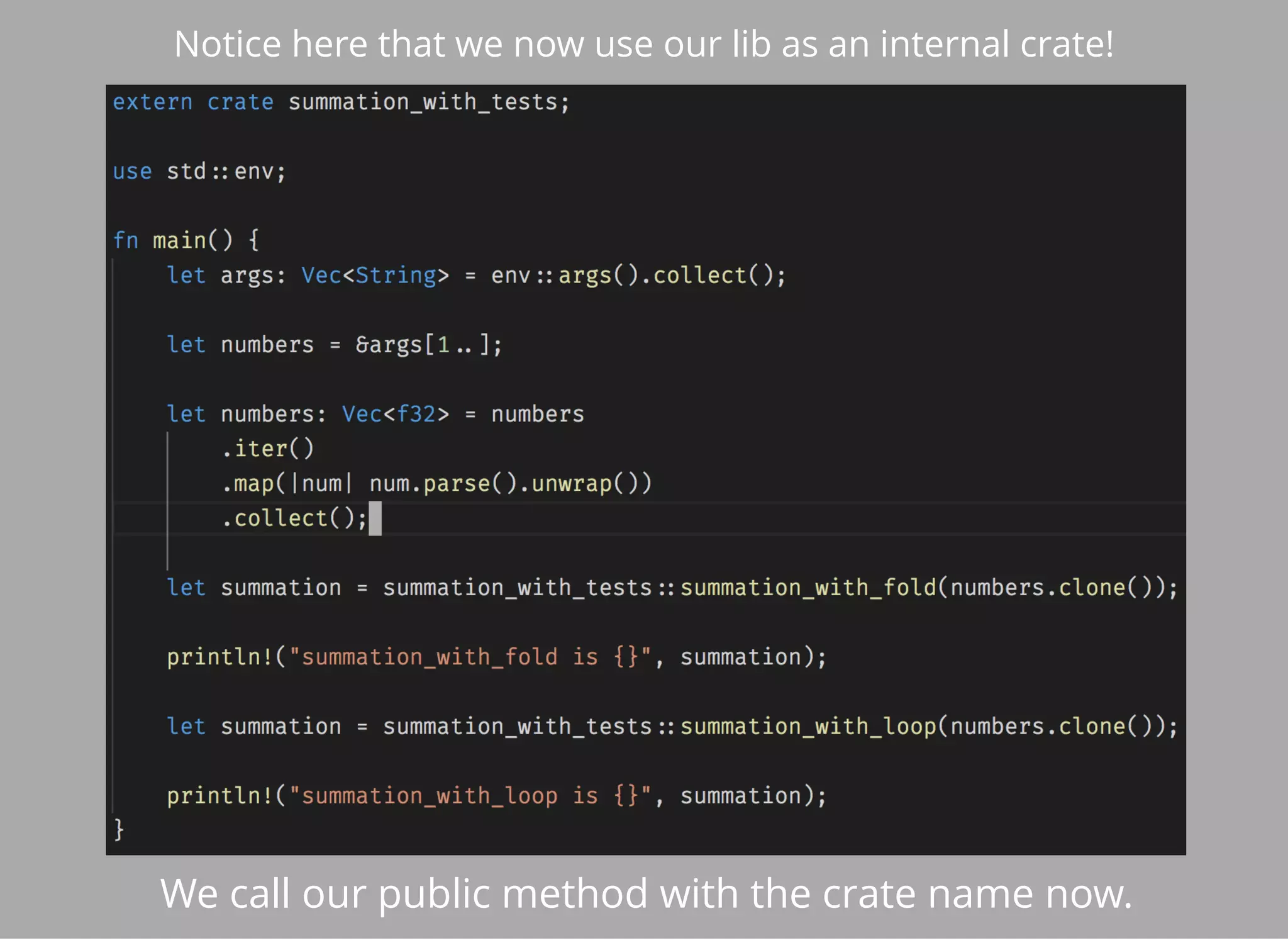
Task: Click the 'let numbers = &args[1..];' line
Action: (334, 345)
